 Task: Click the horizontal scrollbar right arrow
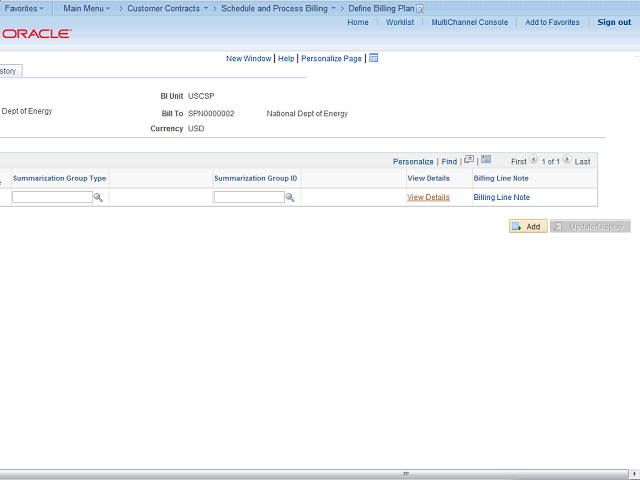(x=635, y=474)
